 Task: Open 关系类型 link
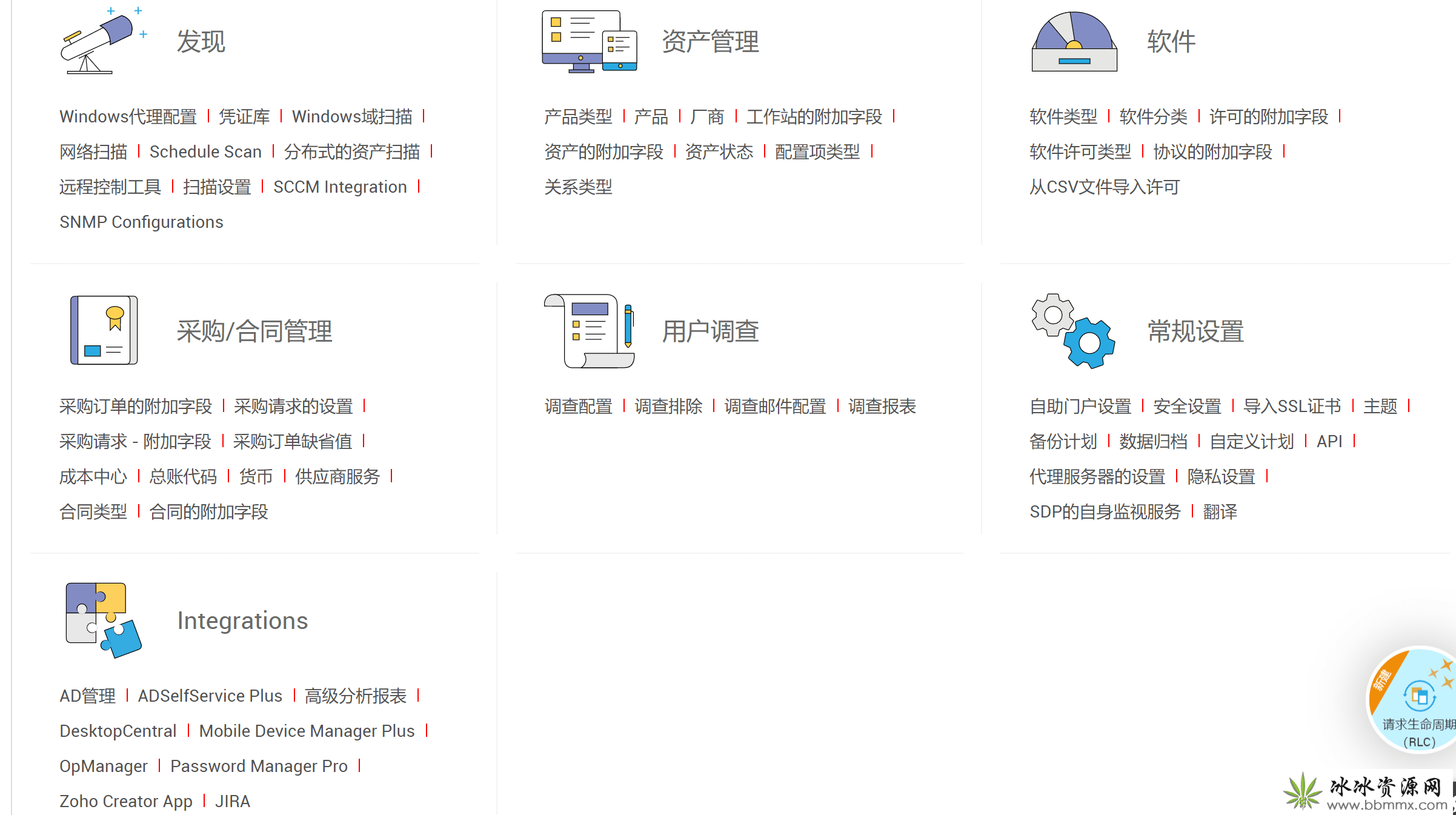[x=578, y=187]
